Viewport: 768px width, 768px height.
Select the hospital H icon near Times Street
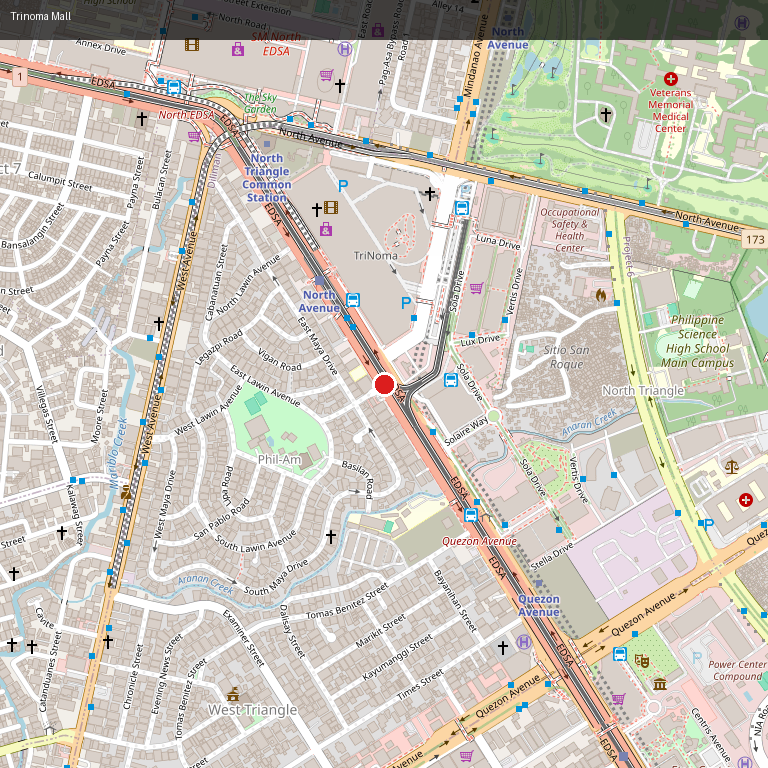tap(524, 642)
